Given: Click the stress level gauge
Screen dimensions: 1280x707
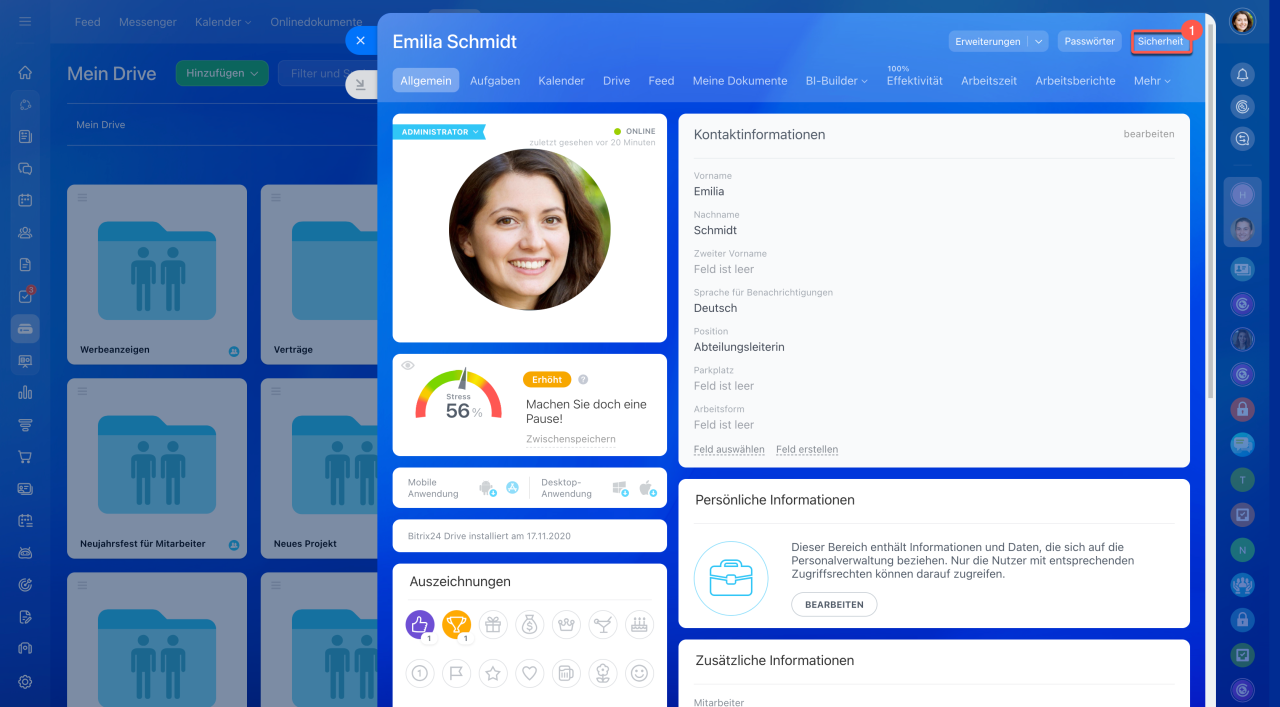Looking at the screenshot, I should (459, 394).
